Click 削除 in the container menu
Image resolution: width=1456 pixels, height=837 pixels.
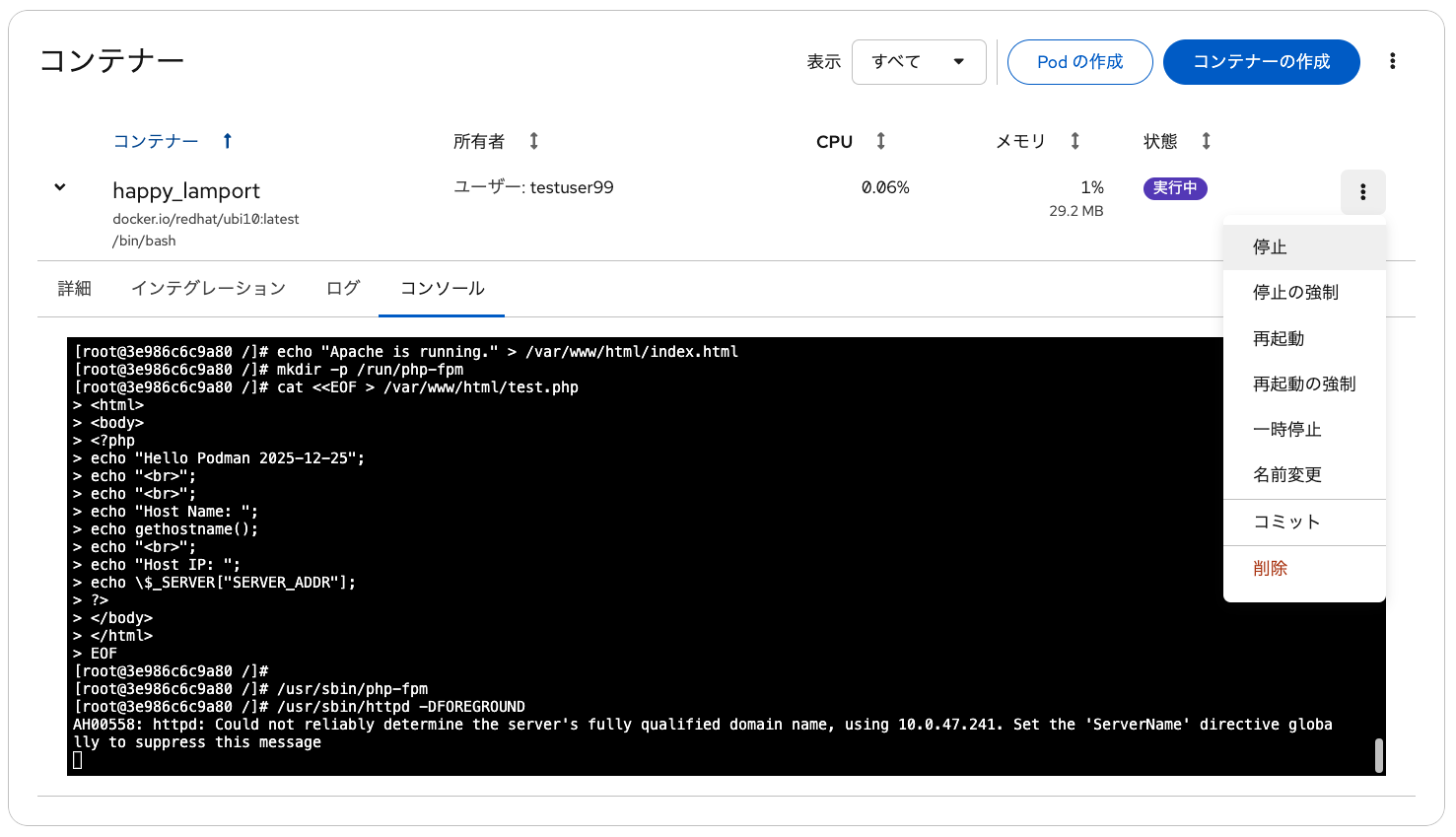pos(1270,568)
